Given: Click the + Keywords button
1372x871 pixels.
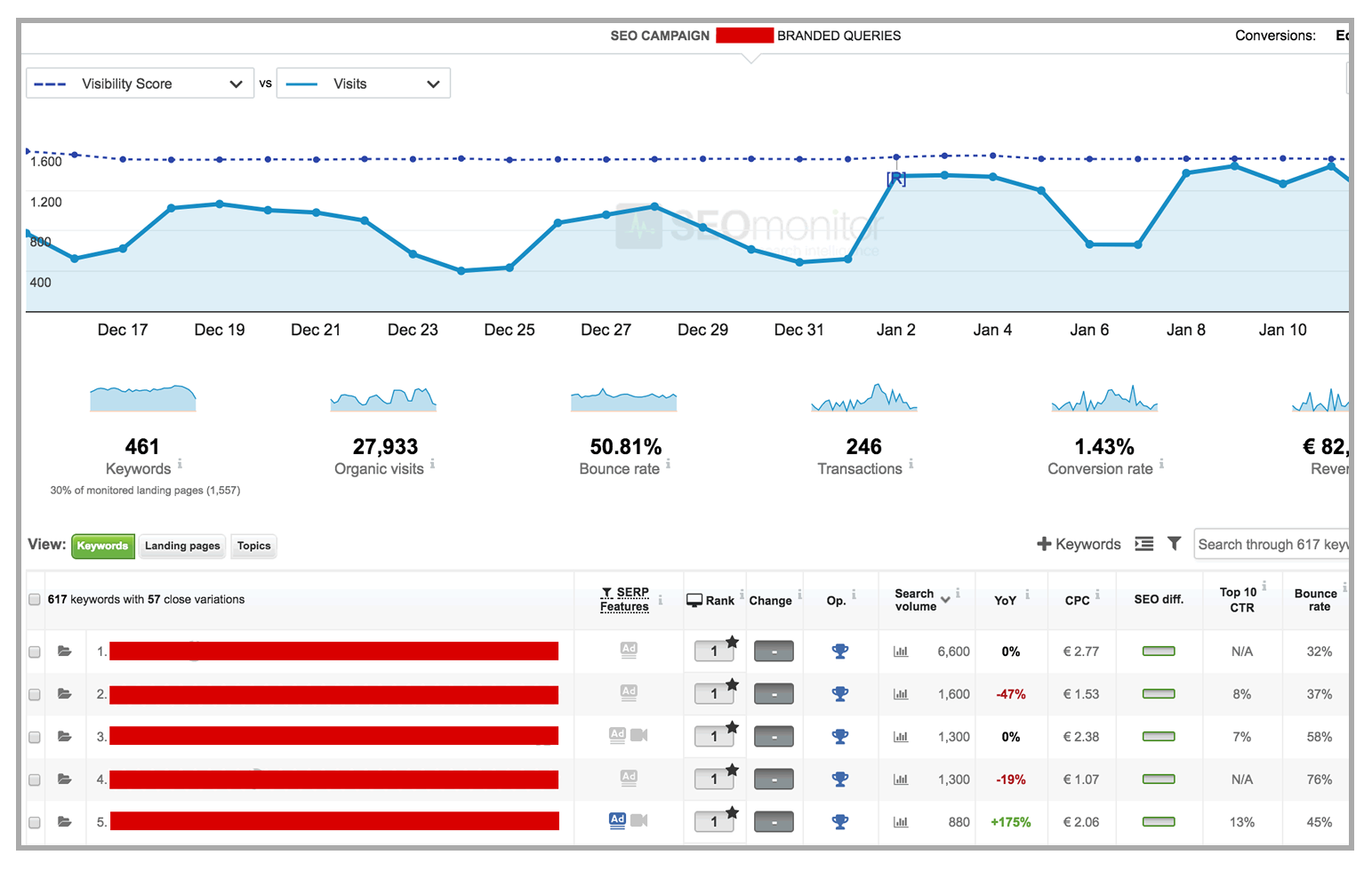Looking at the screenshot, I should [1079, 543].
